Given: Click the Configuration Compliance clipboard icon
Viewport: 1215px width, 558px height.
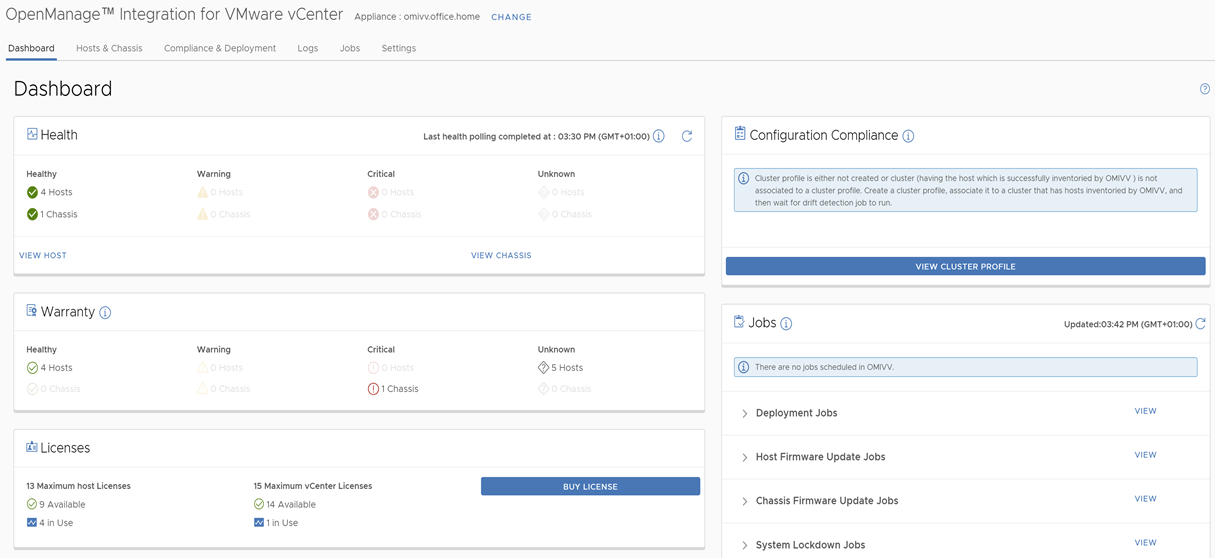Looking at the screenshot, I should pyautogui.click(x=740, y=134).
